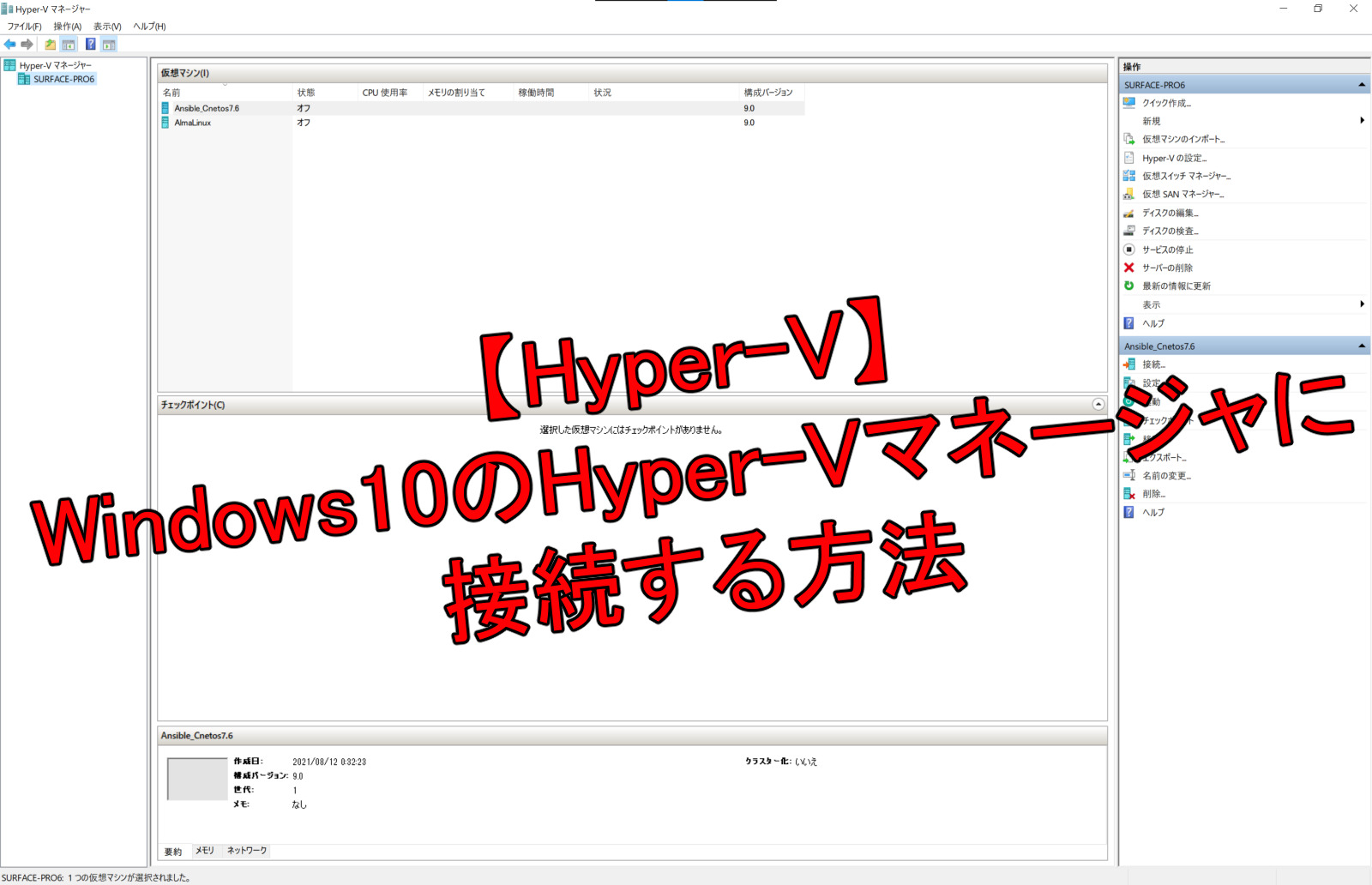1372x885 pixels.
Task: Click the 選択した仮想マシンにはチェックポイントがありません message
Action: pos(631,430)
